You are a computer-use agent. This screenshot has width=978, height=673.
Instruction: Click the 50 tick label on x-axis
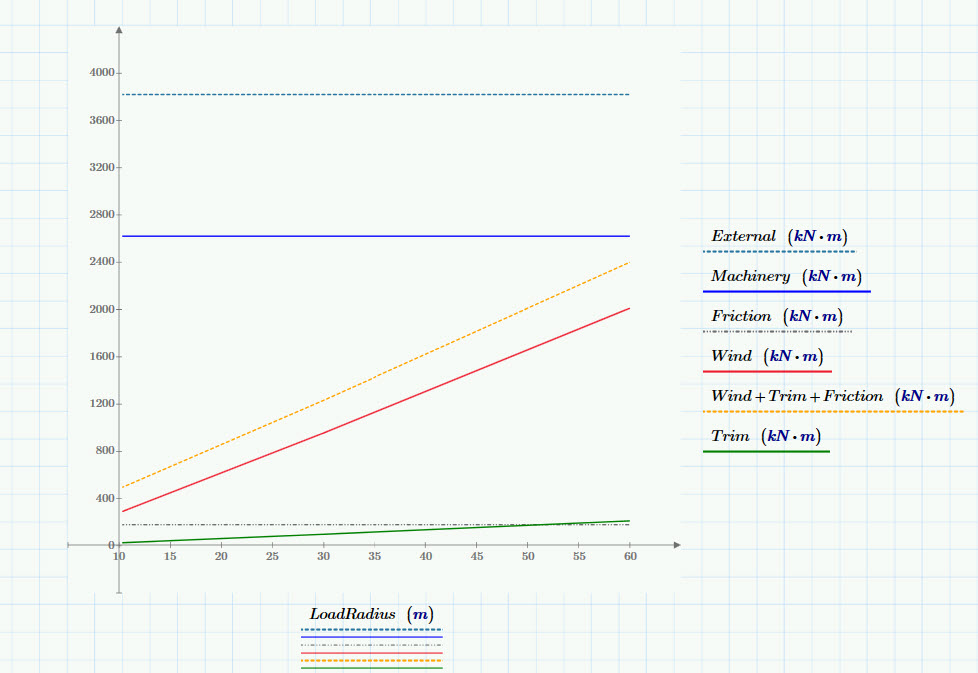click(528, 556)
